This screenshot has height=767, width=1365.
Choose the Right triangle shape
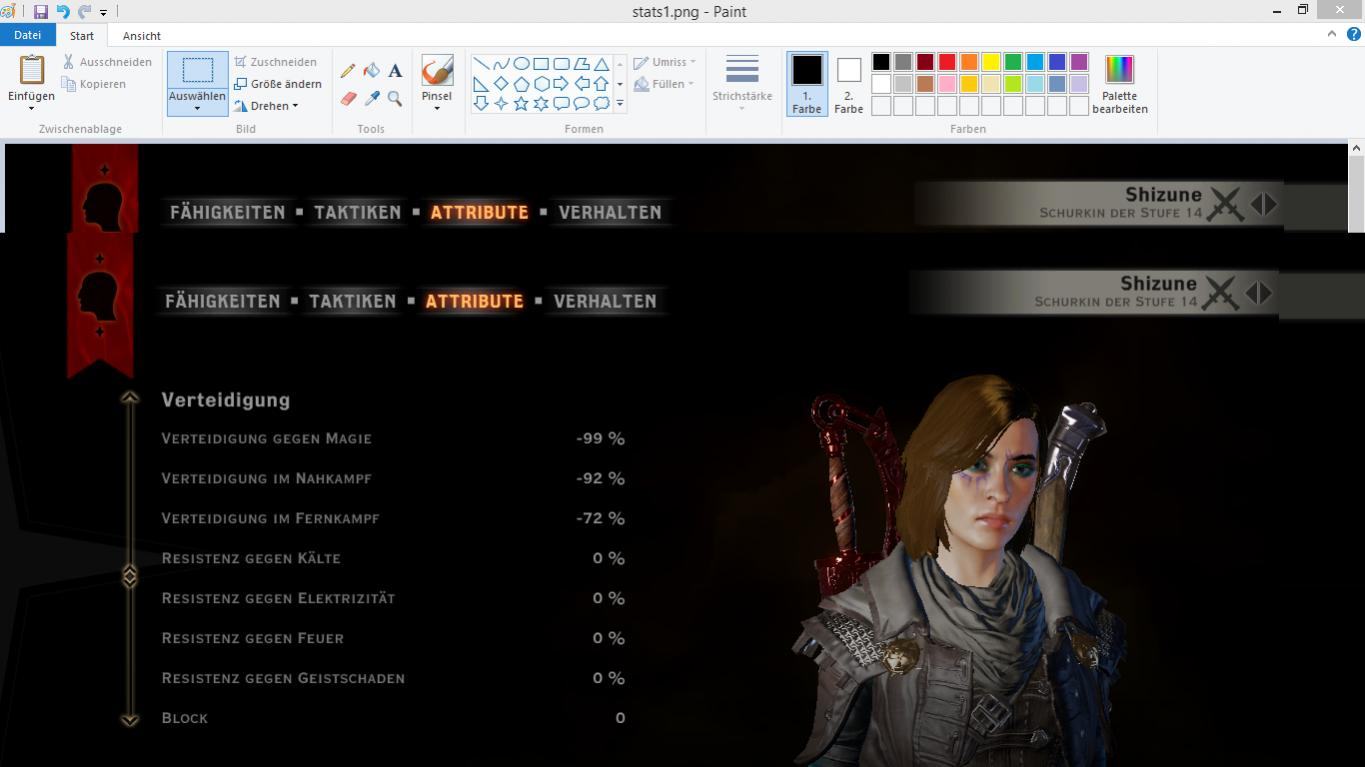[481, 83]
